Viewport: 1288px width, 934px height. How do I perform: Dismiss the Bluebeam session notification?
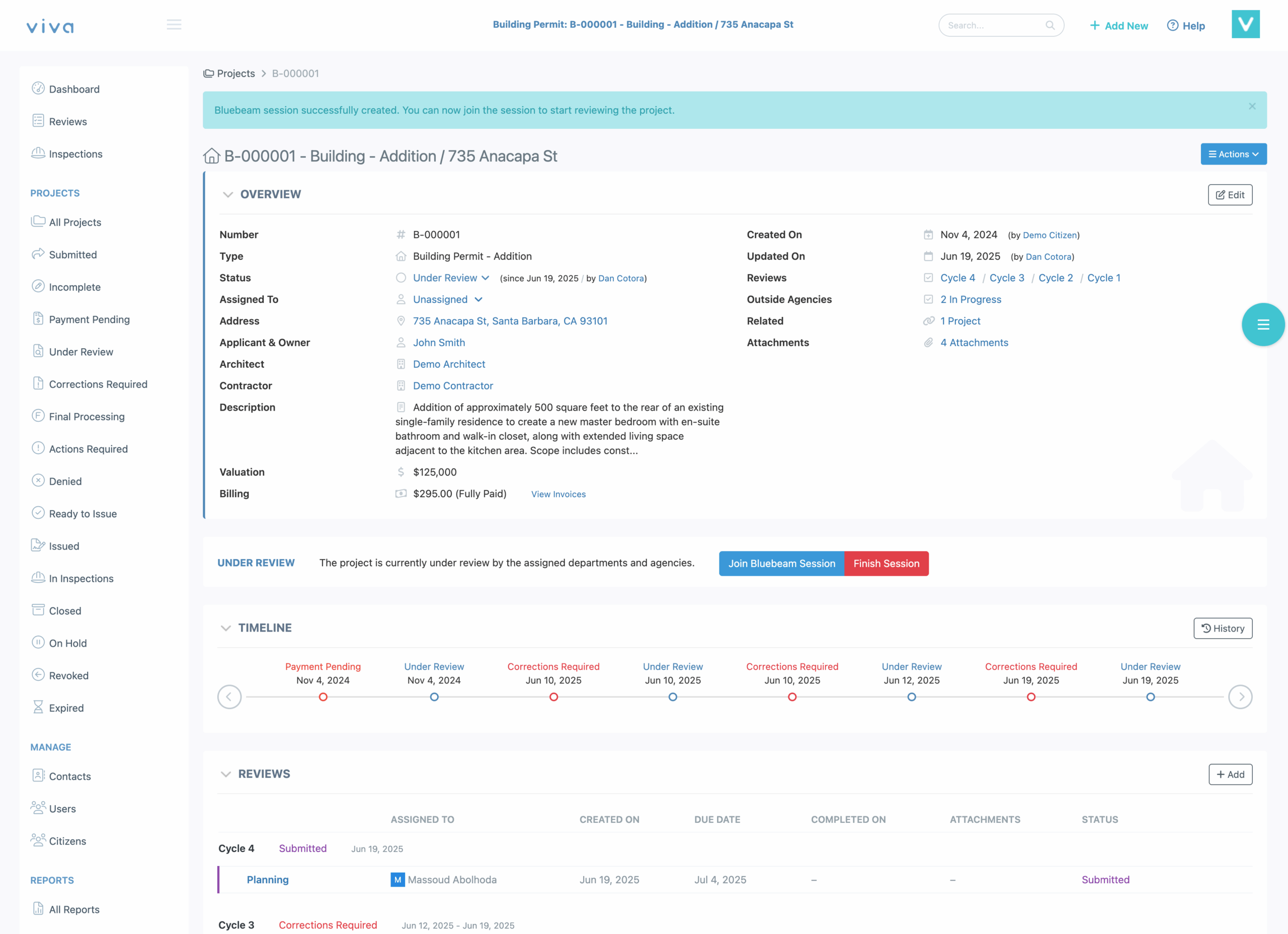(x=1252, y=107)
